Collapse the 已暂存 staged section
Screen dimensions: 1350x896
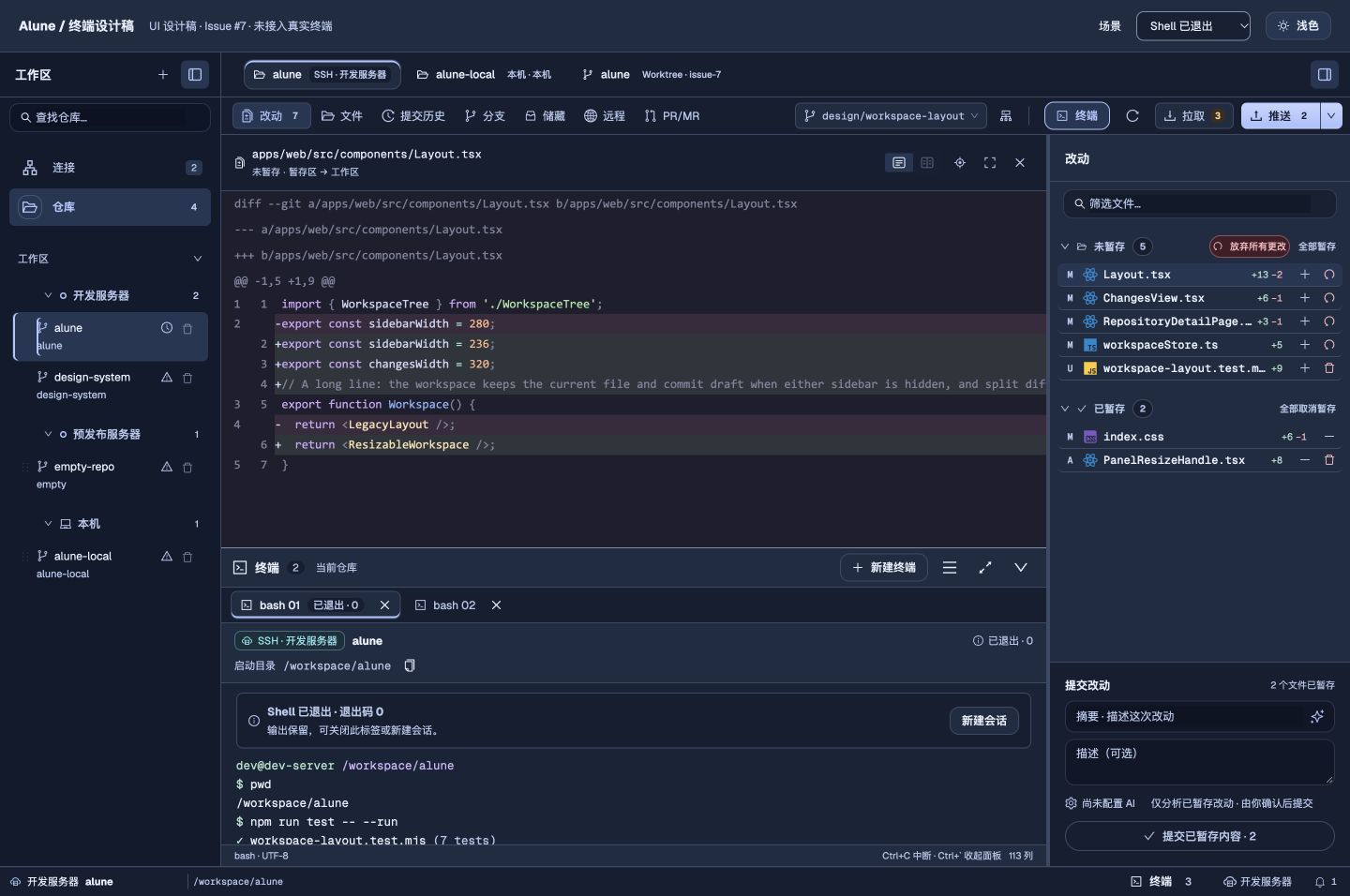pos(1065,409)
